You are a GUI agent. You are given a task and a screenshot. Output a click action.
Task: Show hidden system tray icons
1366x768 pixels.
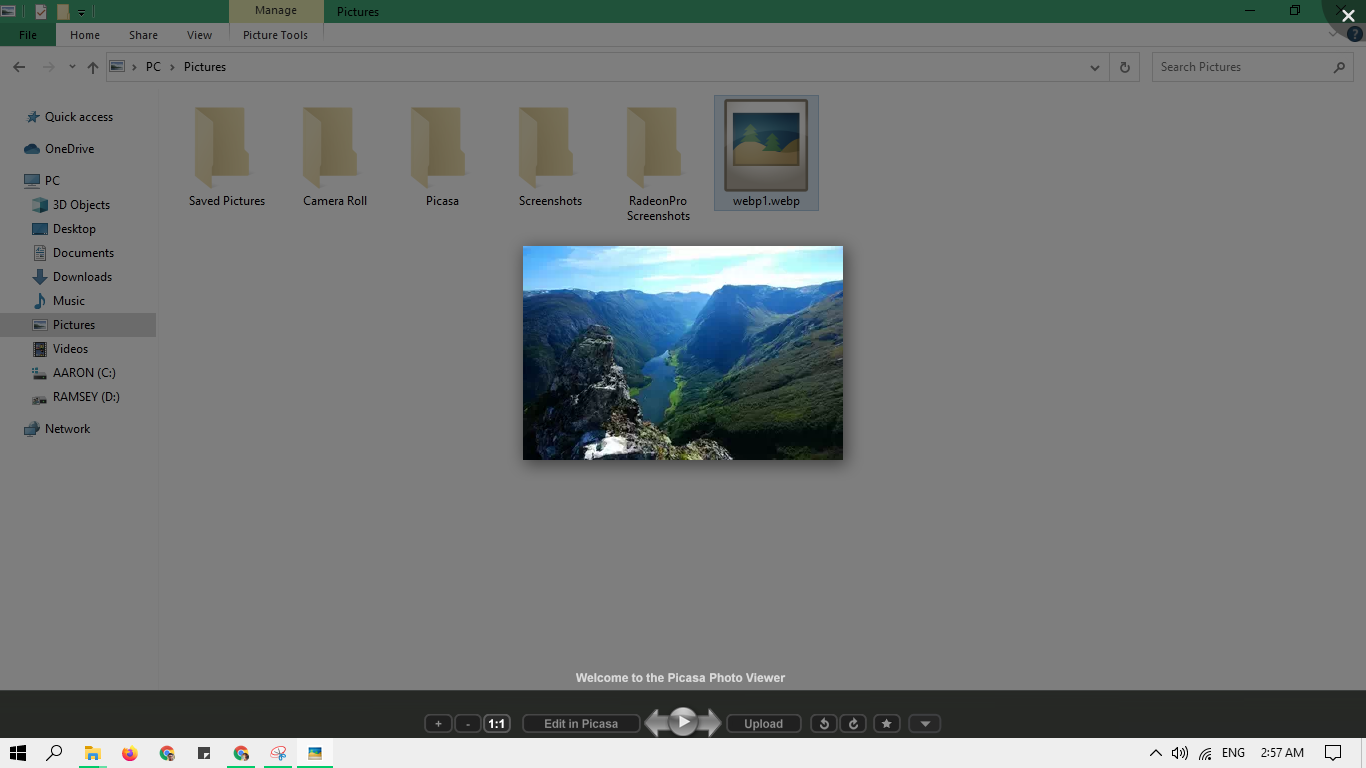pyautogui.click(x=1155, y=753)
